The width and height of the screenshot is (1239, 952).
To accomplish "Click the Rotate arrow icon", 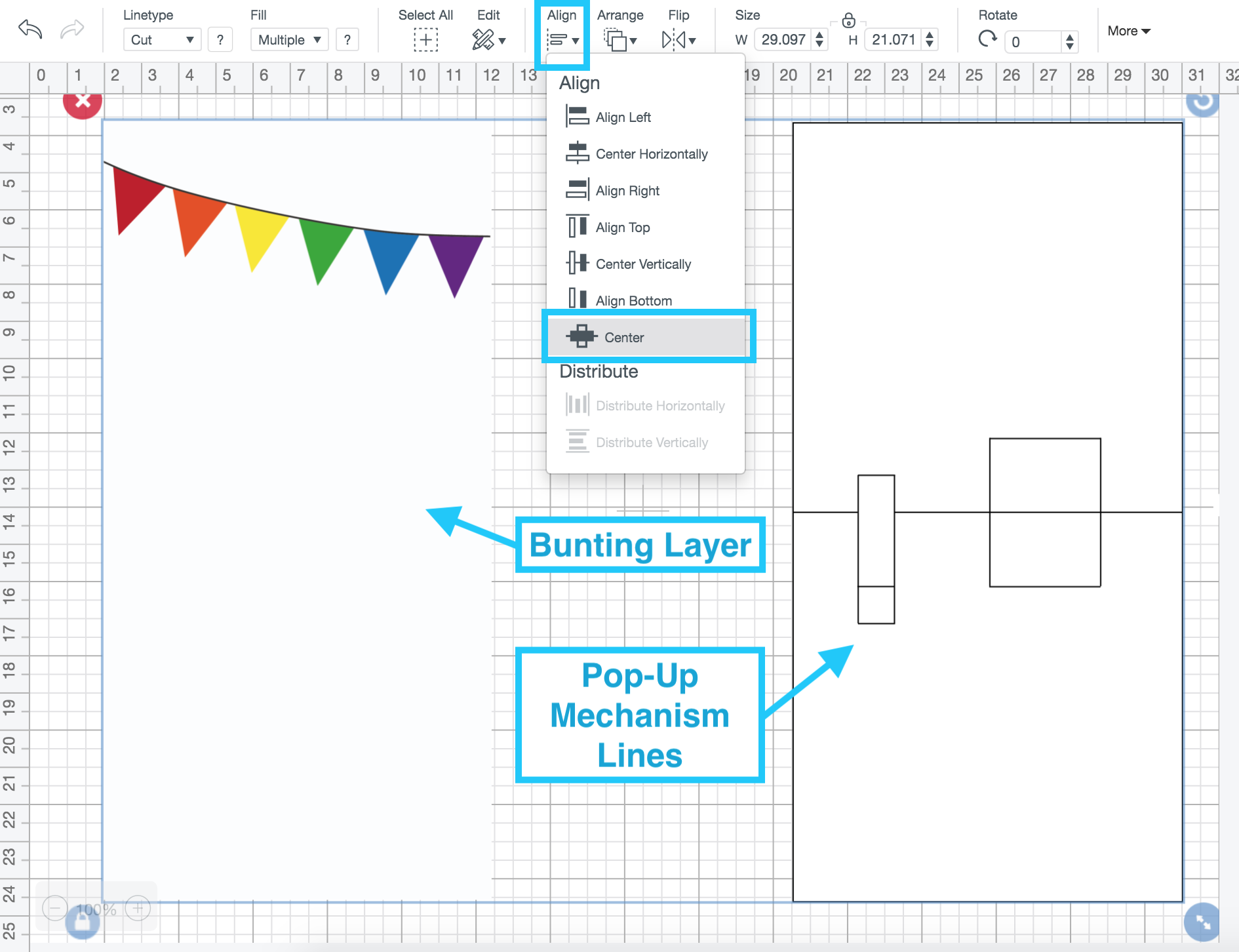I will point(987,39).
